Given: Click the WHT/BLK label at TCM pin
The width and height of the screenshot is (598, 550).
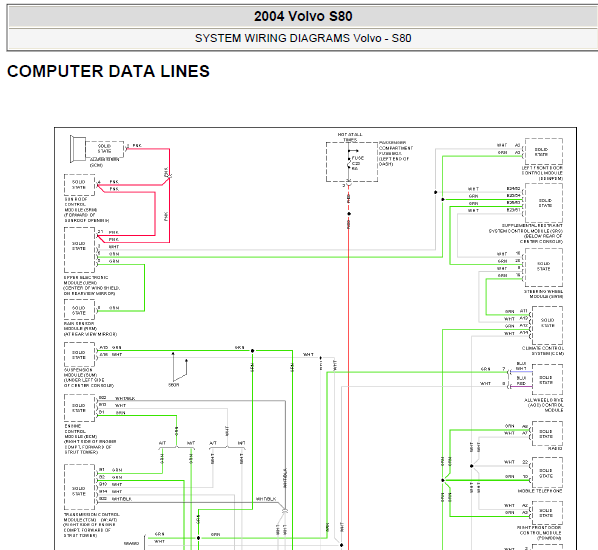Looking at the screenshot, I should pos(121,499).
